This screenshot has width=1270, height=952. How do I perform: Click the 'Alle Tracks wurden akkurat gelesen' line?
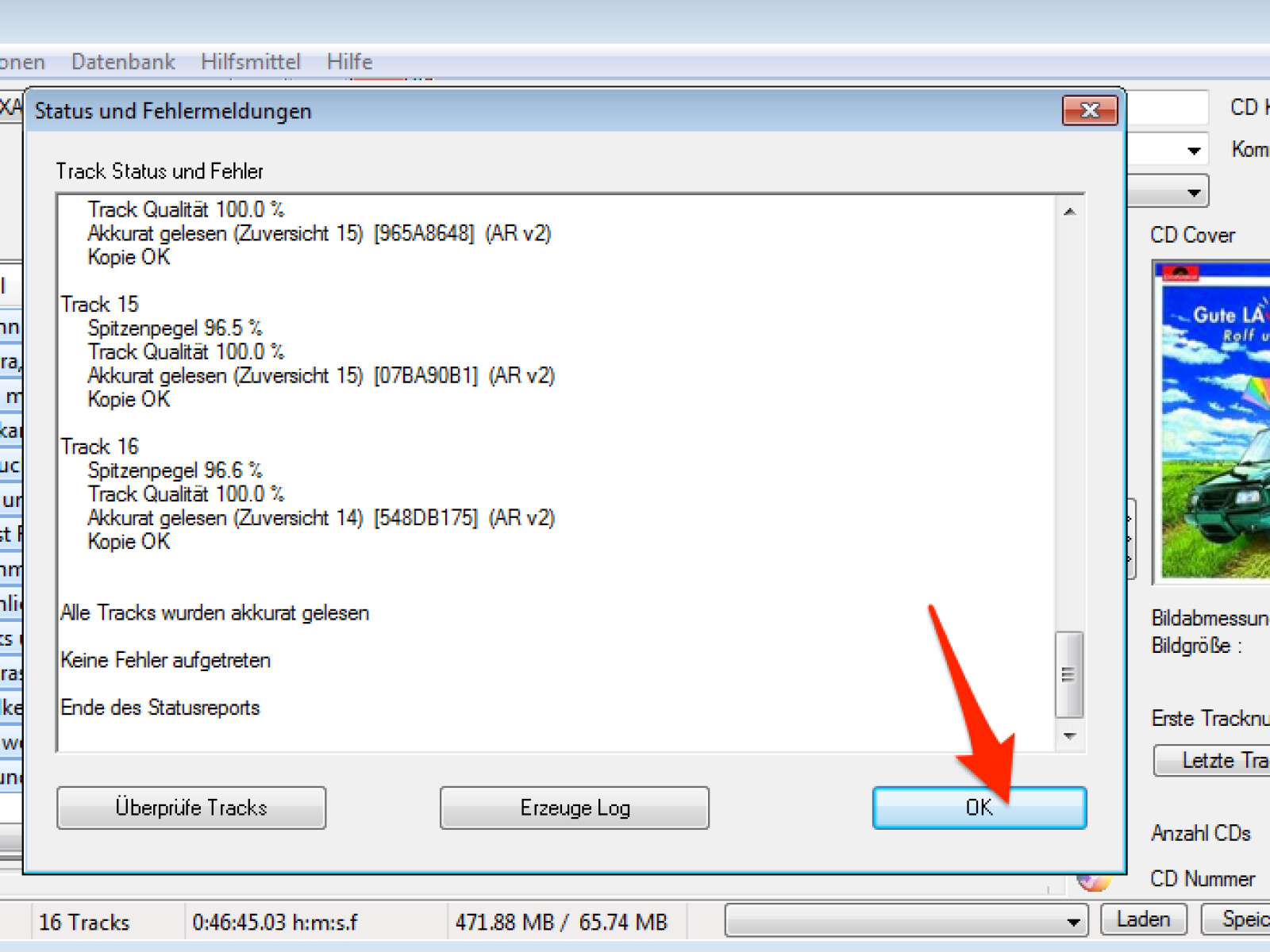pyautogui.click(x=215, y=612)
